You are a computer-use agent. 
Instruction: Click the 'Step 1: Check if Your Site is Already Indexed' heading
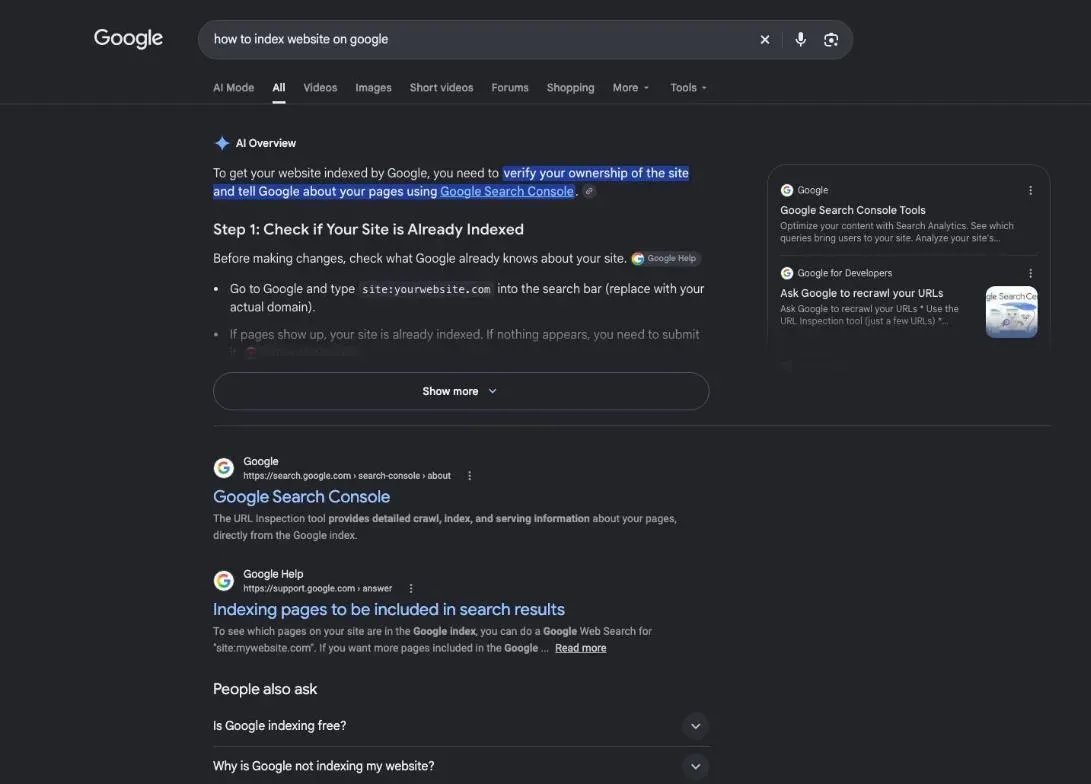click(x=368, y=230)
